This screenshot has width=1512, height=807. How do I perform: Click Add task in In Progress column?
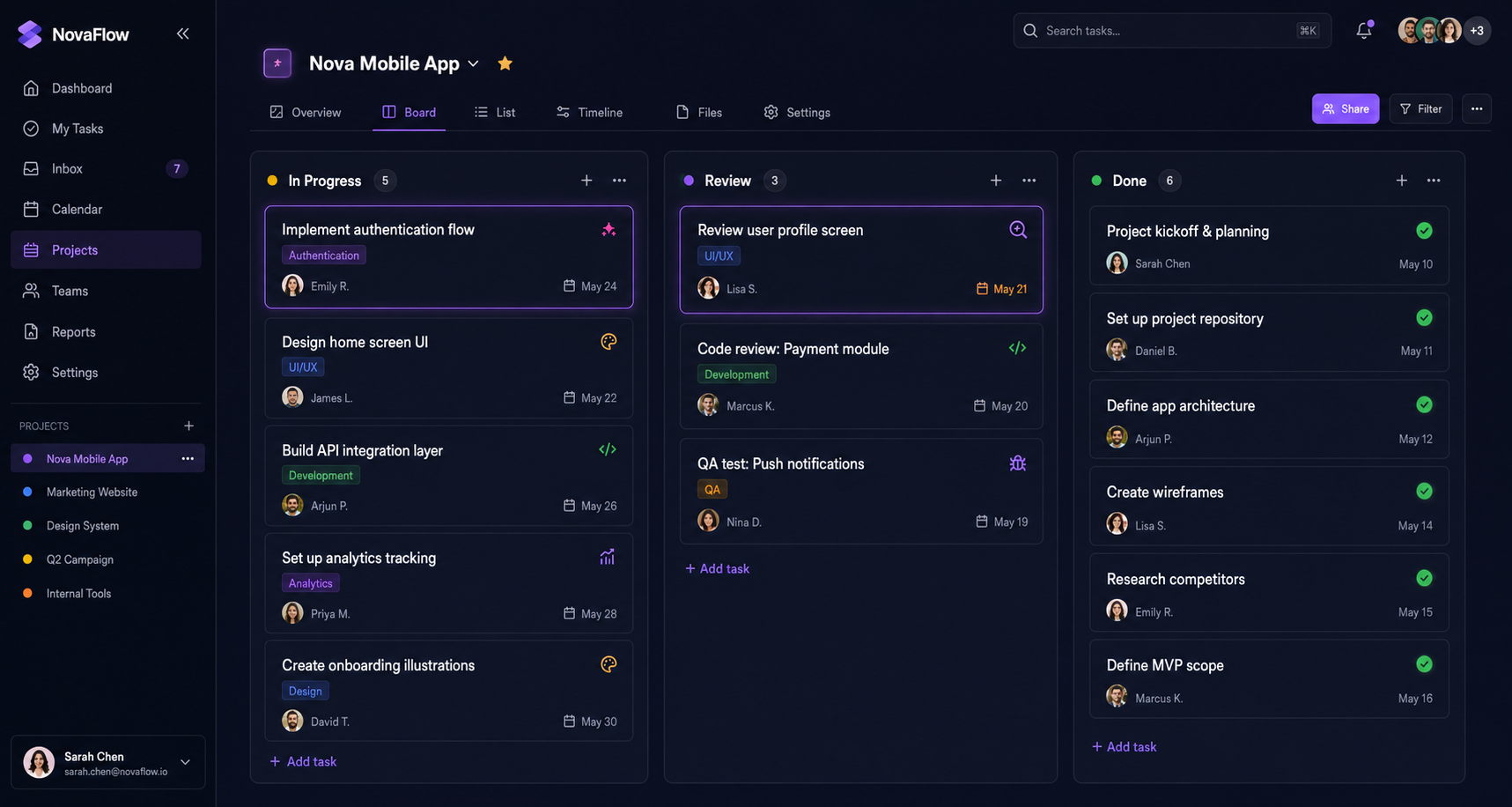click(x=303, y=761)
